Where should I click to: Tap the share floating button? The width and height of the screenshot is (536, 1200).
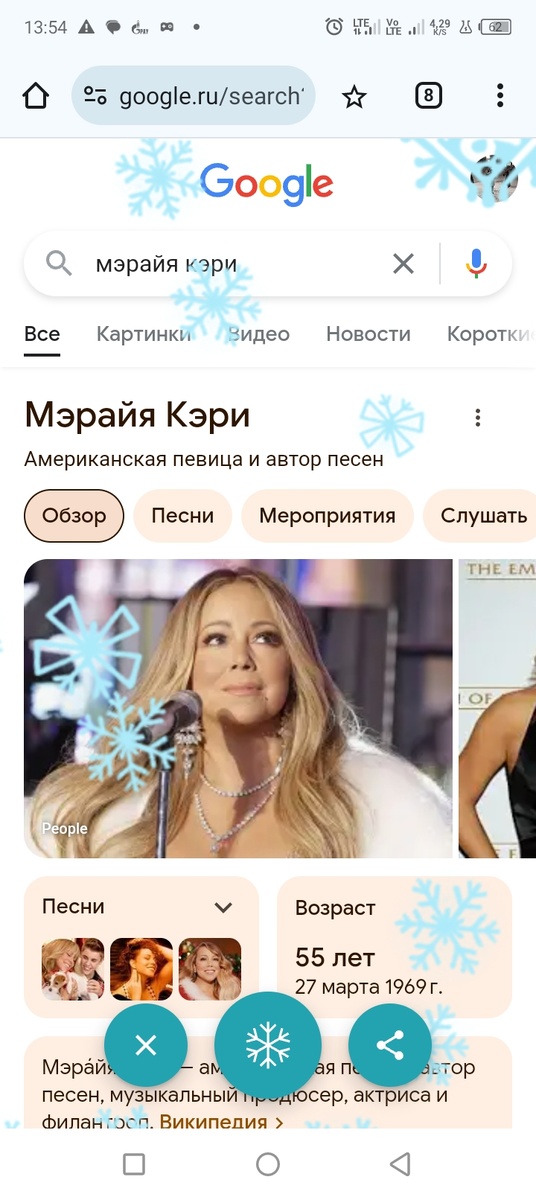pos(389,1046)
